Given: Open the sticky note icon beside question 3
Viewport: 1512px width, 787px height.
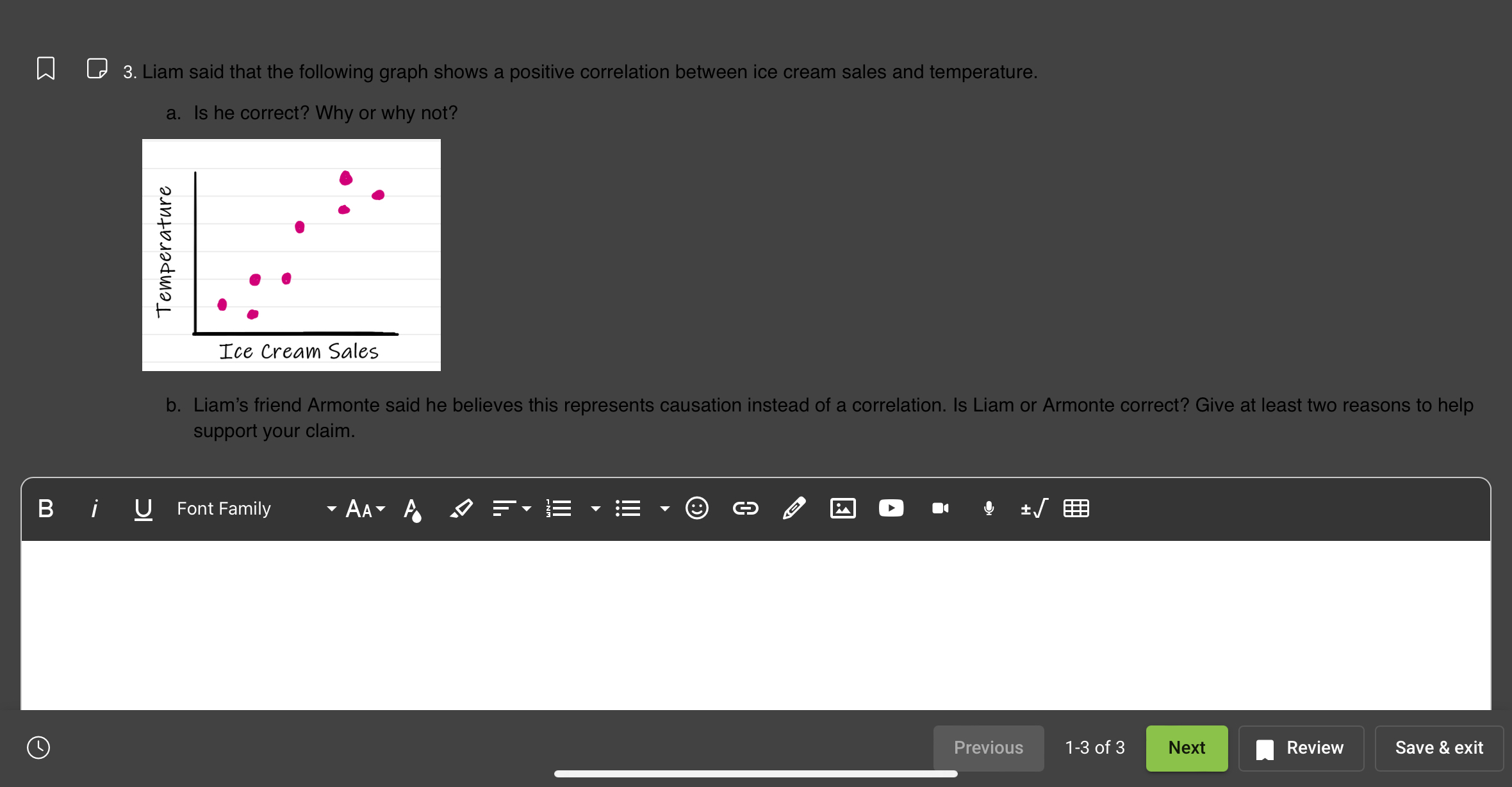Looking at the screenshot, I should (97, 69).
